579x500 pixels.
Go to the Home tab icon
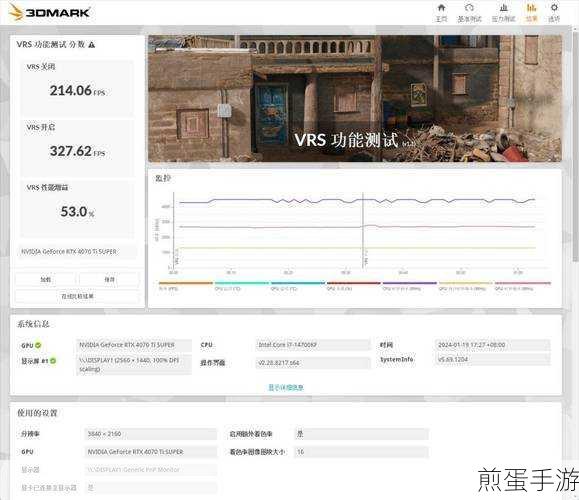click(x=441, y=8)
